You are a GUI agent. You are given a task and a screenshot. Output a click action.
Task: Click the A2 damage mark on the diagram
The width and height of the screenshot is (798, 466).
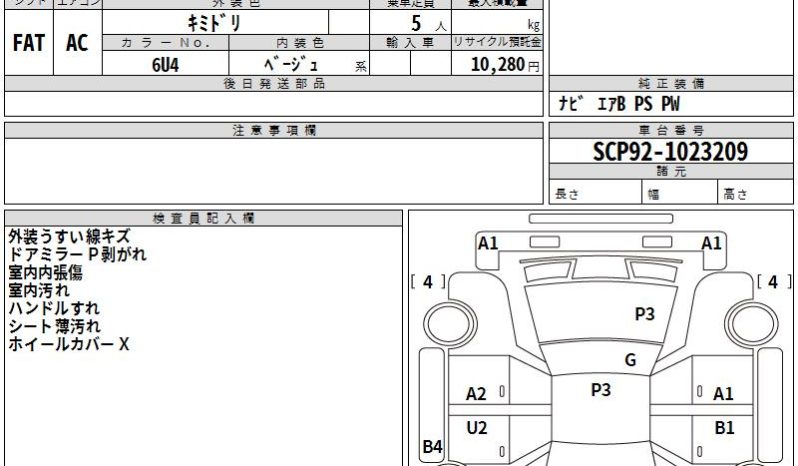[x=476, y=394]
